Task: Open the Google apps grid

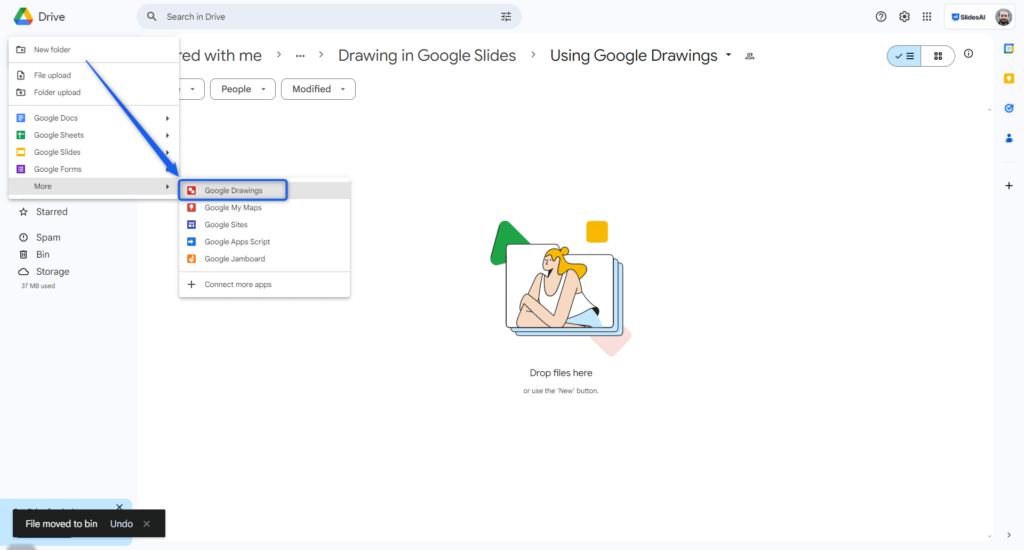Action: pos(927,17)
